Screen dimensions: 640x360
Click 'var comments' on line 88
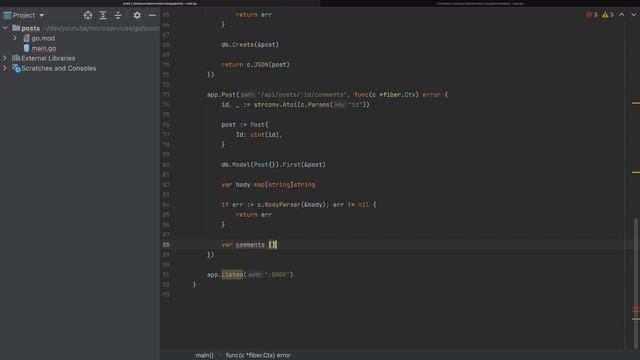(243, 244)
